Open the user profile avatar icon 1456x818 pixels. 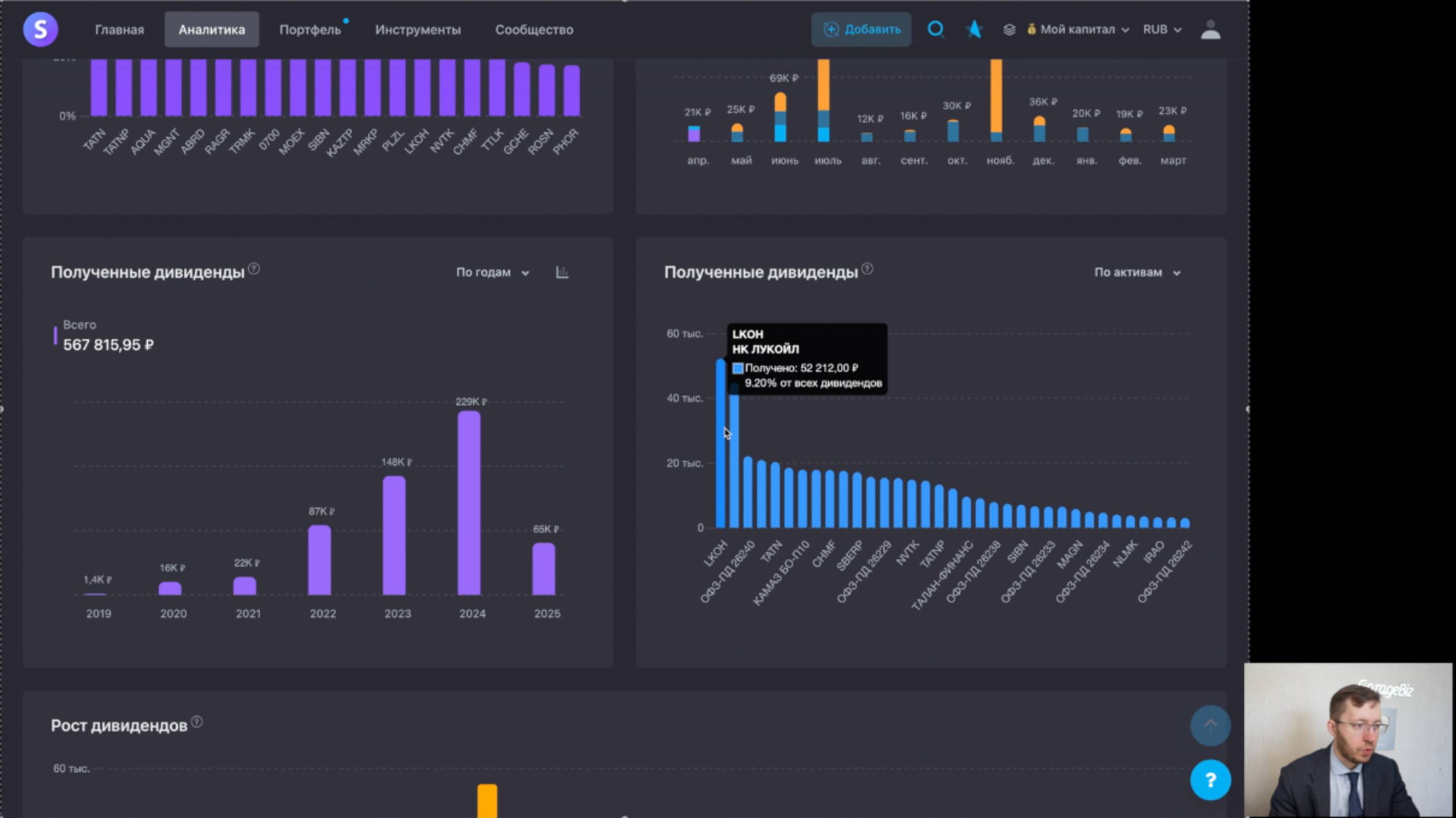[1210, 30]
